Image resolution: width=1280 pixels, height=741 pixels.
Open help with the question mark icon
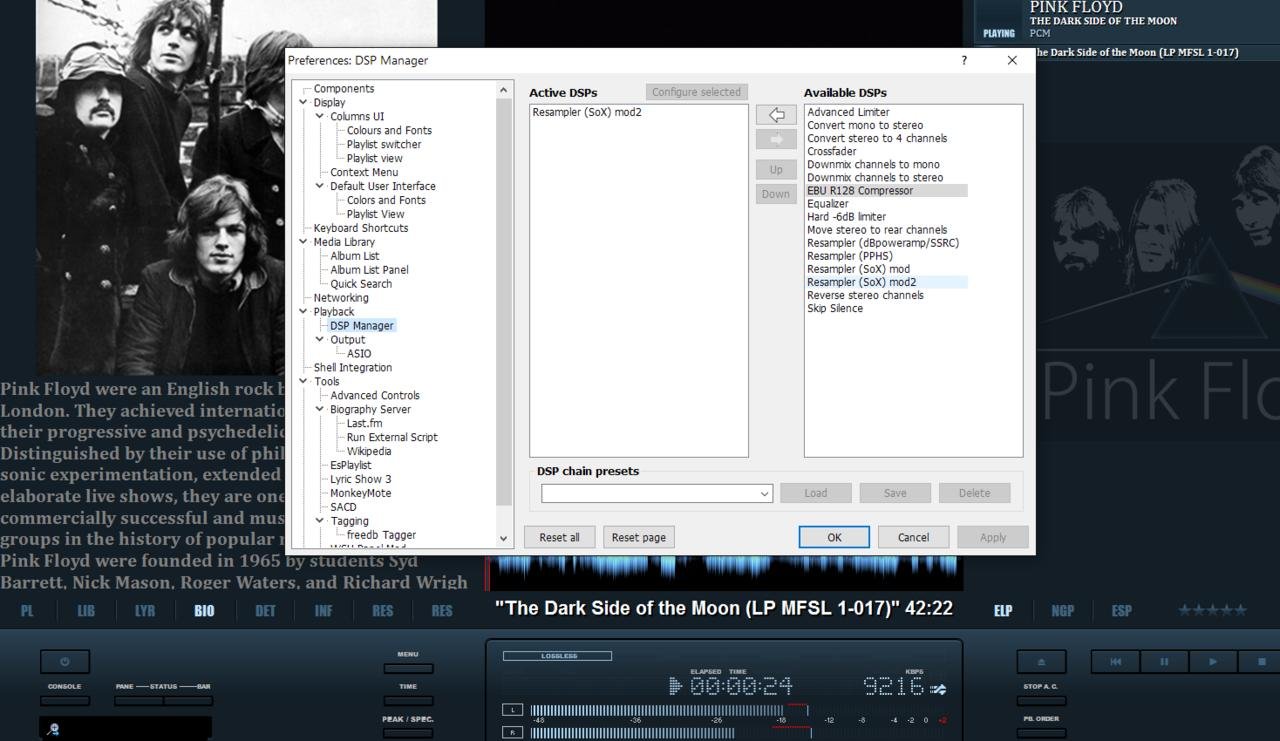(x=964, y=60)
